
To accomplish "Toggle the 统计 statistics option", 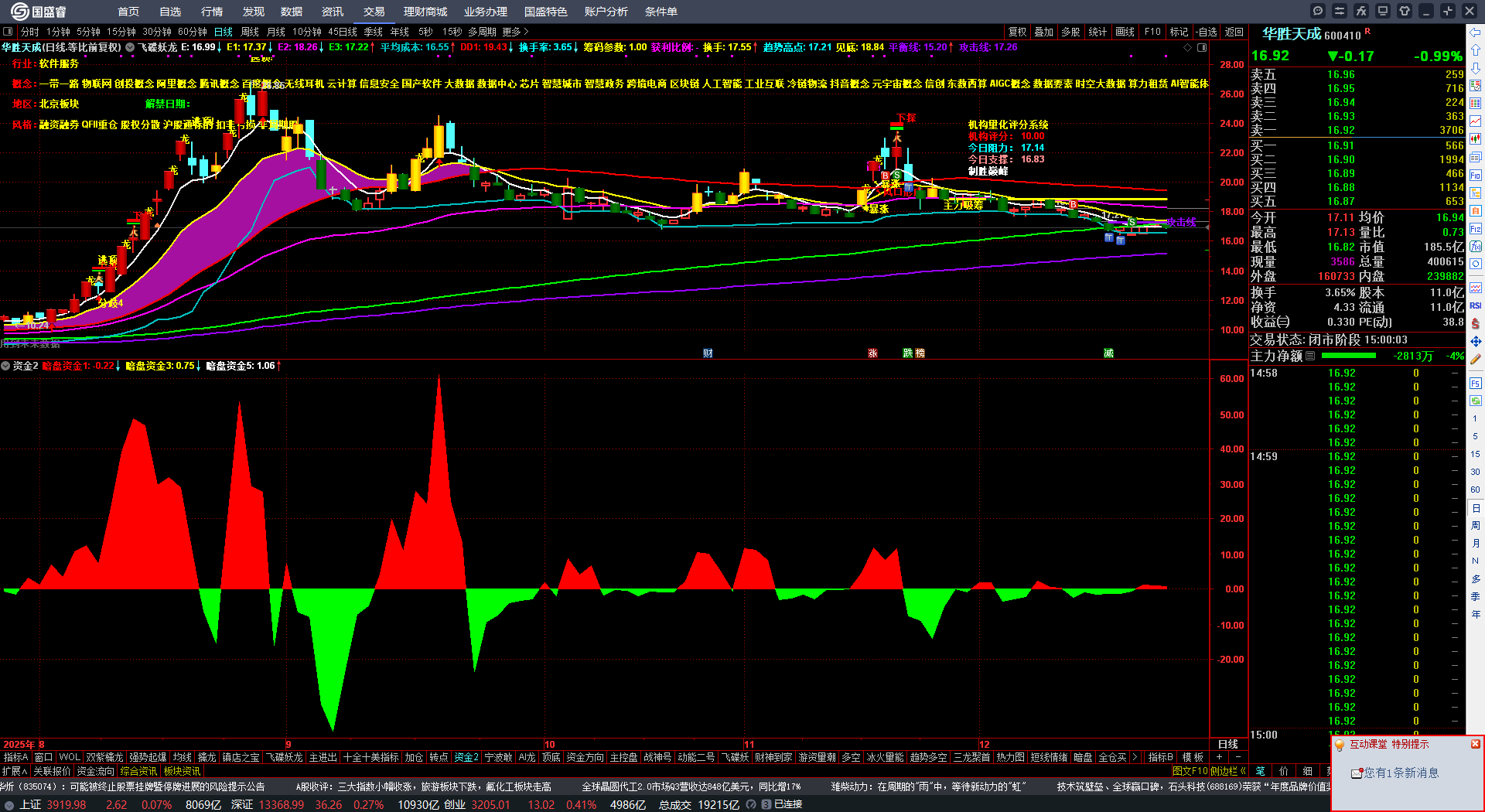I will pos(1098,32).
